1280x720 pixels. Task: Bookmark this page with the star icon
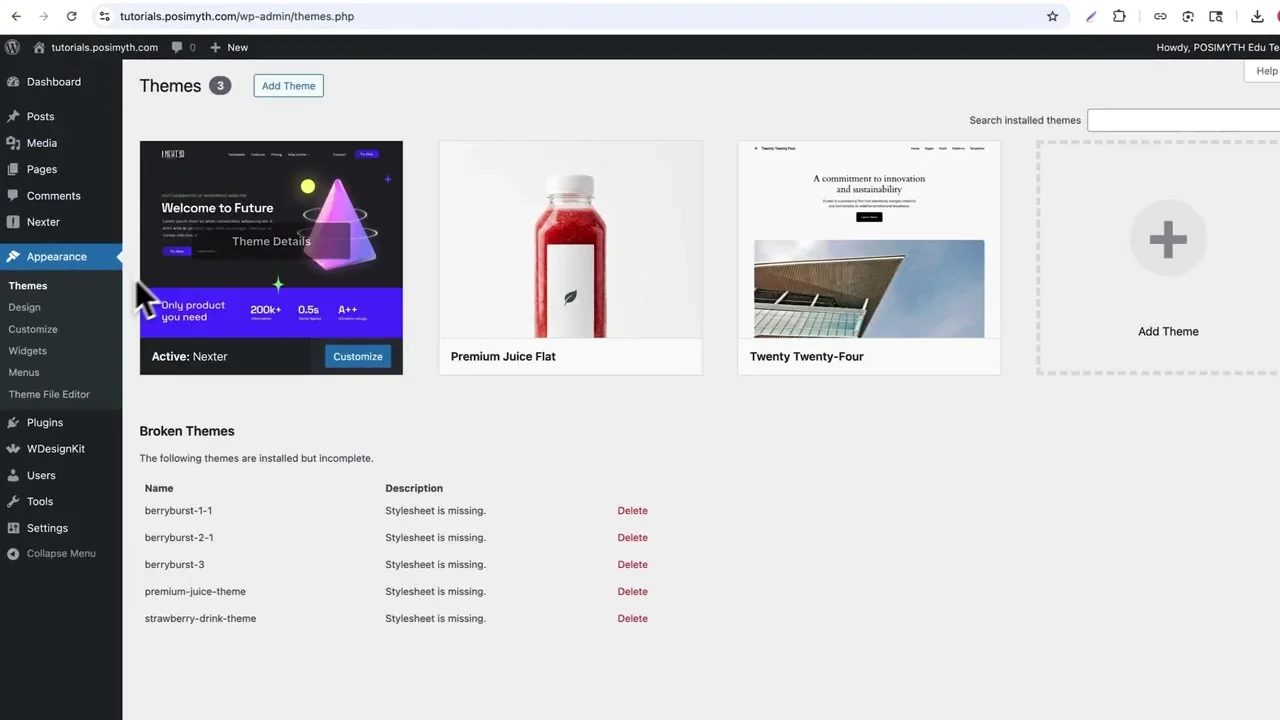(1052, 16)
